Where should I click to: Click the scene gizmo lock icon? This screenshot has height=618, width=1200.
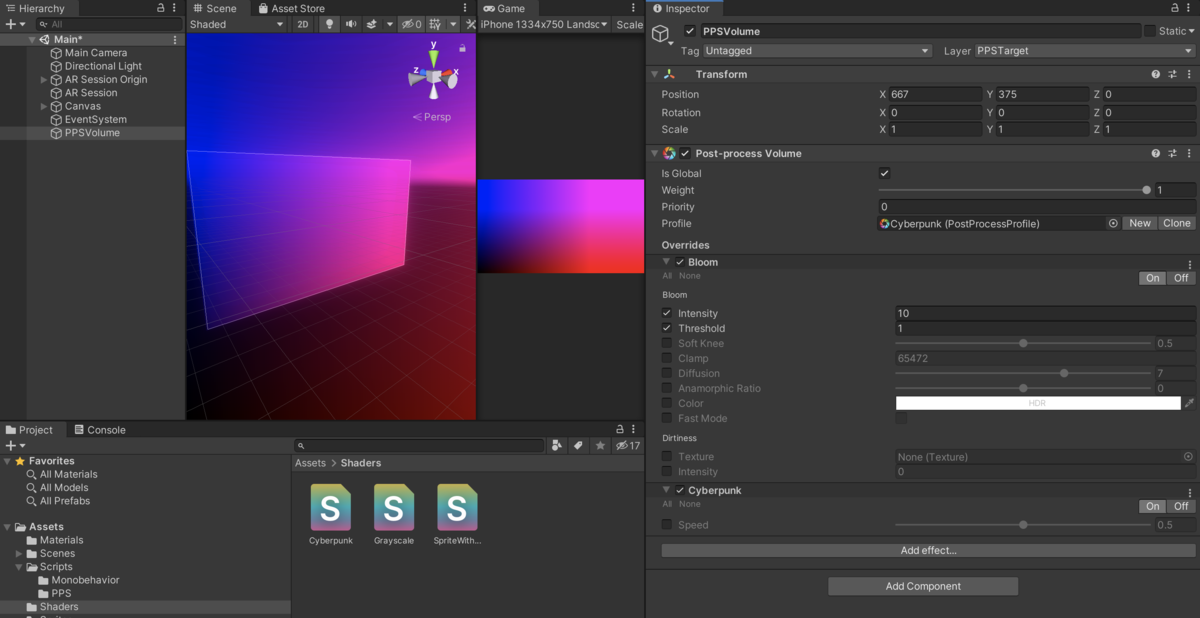462,47
